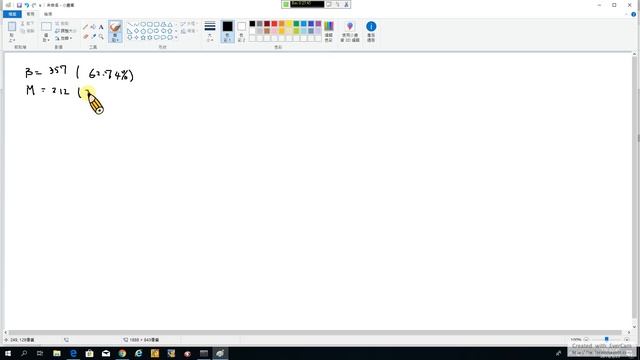Choose the purple color swatch
This screenshot has height=360, width=640.
pyautogui.click(x=318, y=24)
